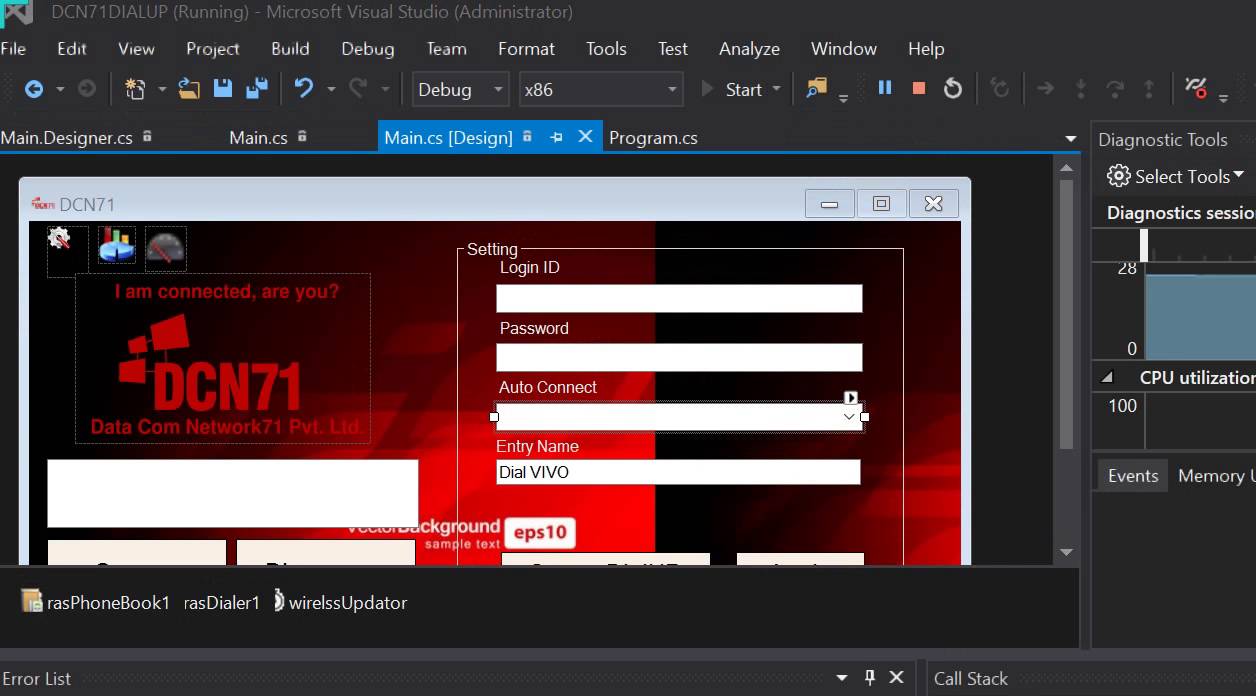This screenshot has height=696, width=1256.
Task: Switch to Memory Usage tab
Action: click(1216, 475)
